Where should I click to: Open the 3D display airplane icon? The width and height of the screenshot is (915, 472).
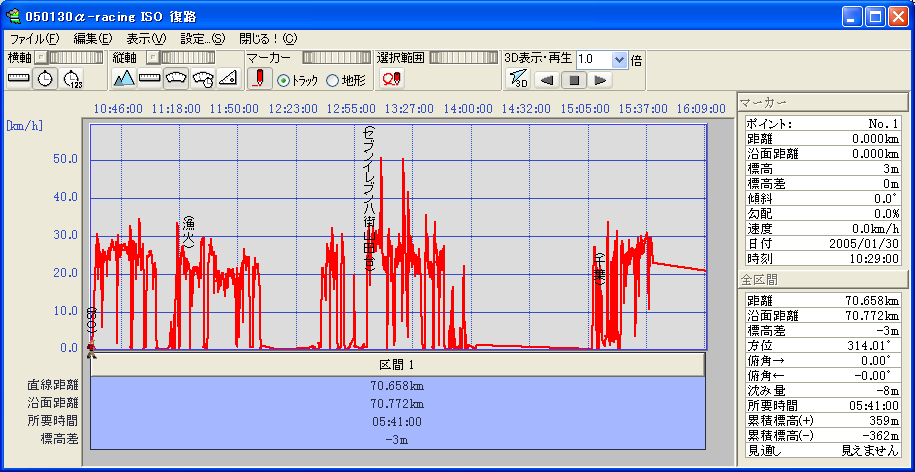click(517, 79)
